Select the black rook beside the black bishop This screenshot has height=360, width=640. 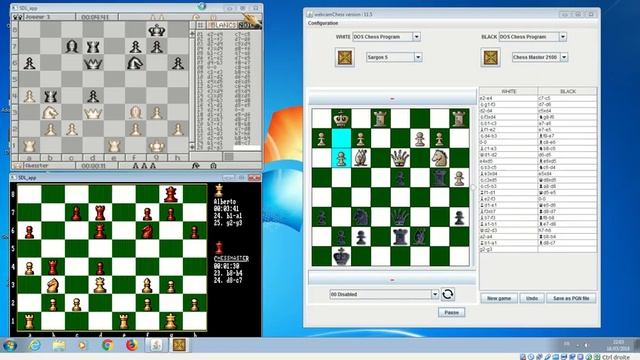coord(400,237)
